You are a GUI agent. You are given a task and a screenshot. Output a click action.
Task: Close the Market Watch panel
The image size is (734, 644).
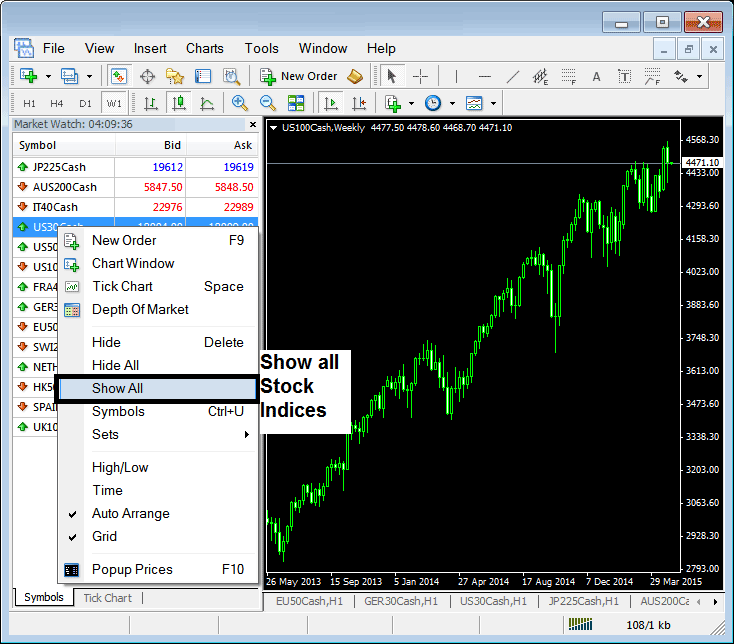[x=253, y=124]
